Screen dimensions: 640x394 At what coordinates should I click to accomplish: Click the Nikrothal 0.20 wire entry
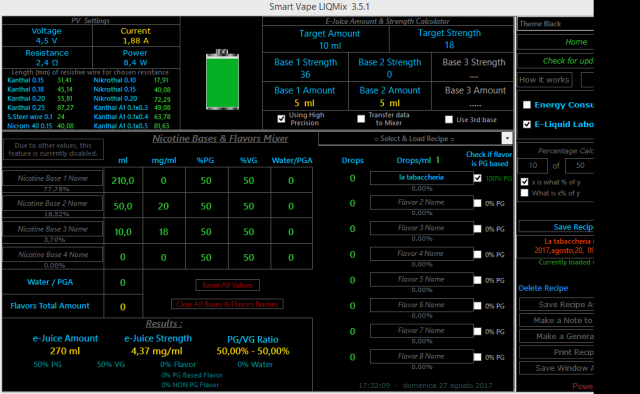115,99
